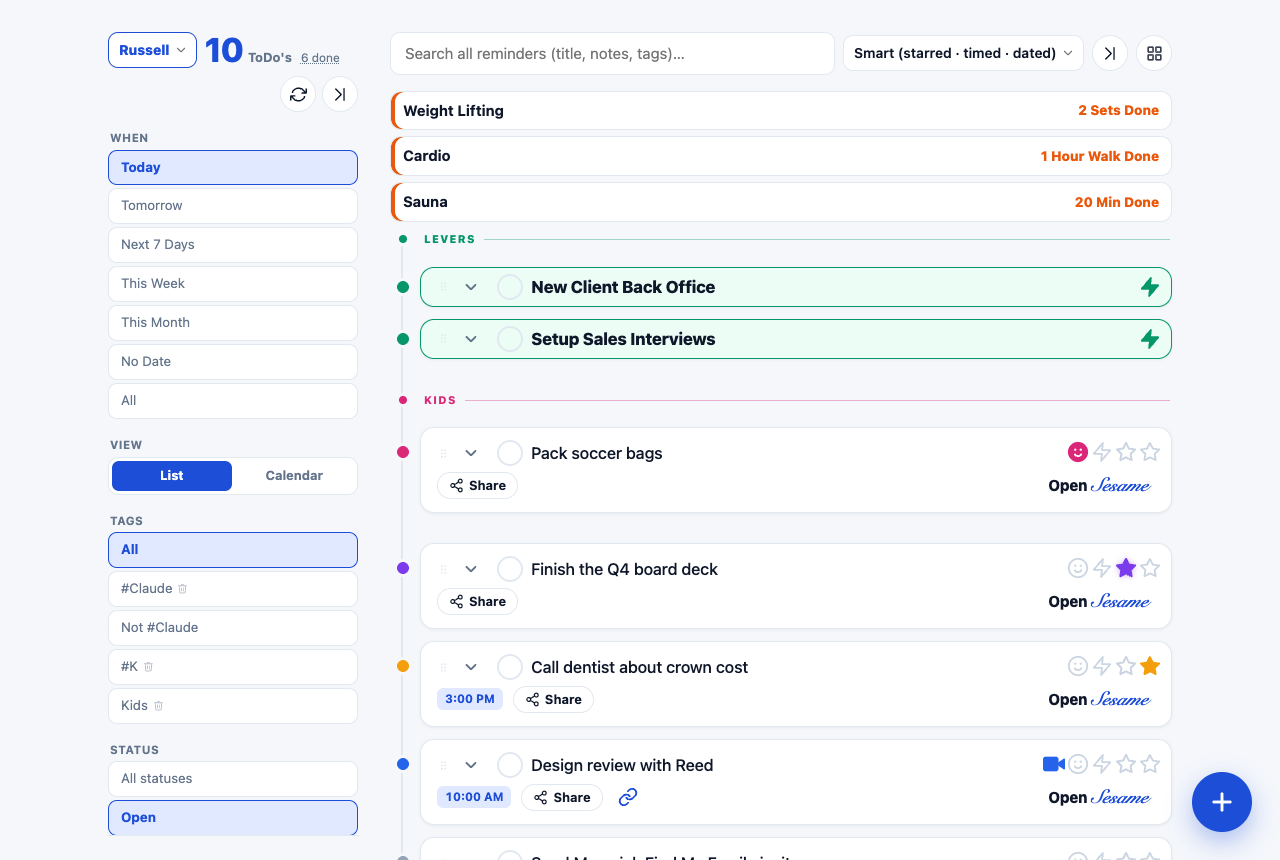
Task: Click the trash icon beside the #K tag
Action: click(x=148, y=667)
